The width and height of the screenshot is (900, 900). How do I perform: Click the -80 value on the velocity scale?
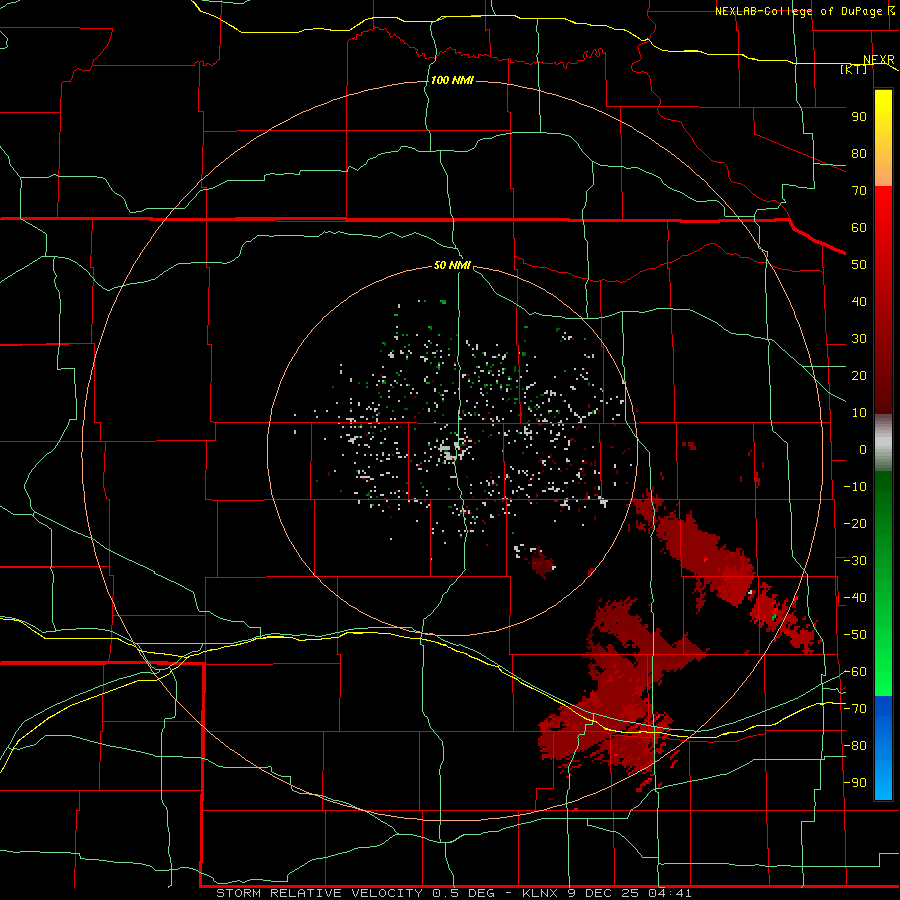click(855, 746)
